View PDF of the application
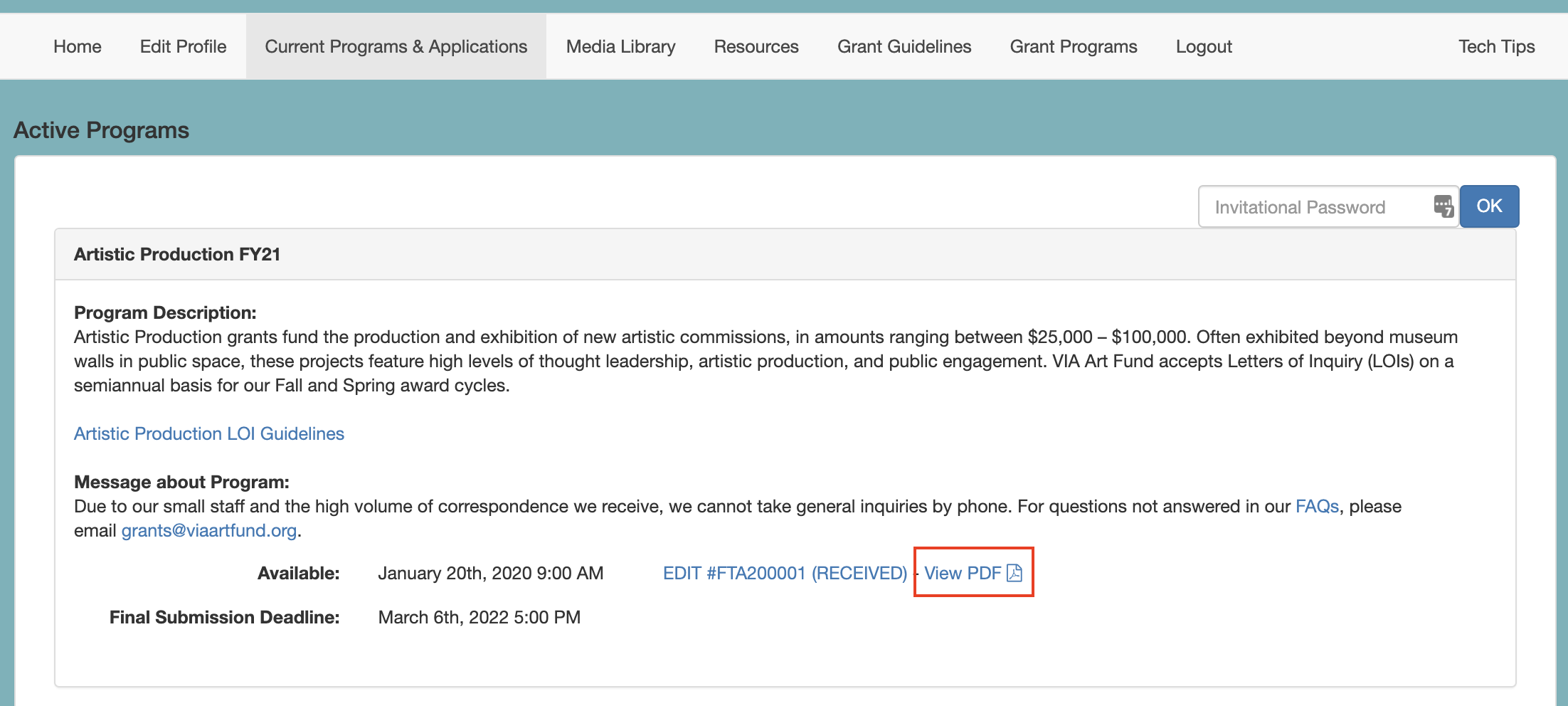The width and height of the screenshot is (1568, 706). point(973,573)
